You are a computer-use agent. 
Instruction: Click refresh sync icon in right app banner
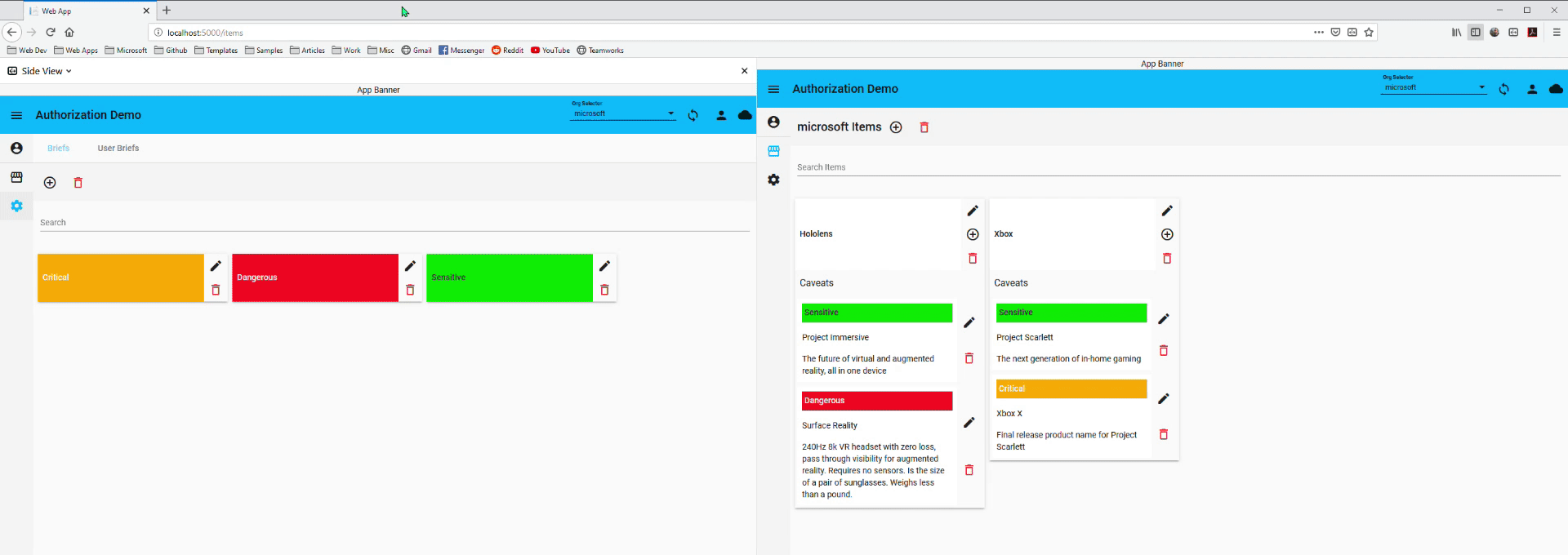coord(1503,89)
